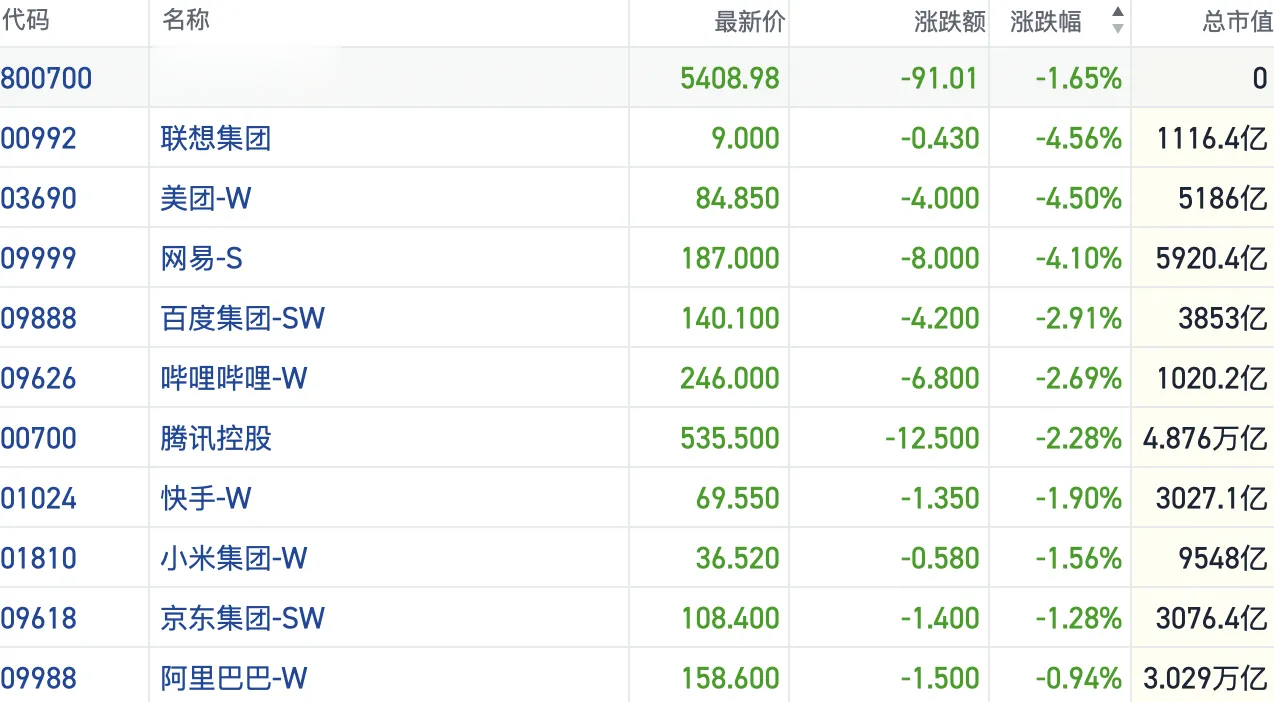Viewport: 1274px width, 702px height.
Task: Click the market cap 3.029万亿
Action: (1205, 678)
